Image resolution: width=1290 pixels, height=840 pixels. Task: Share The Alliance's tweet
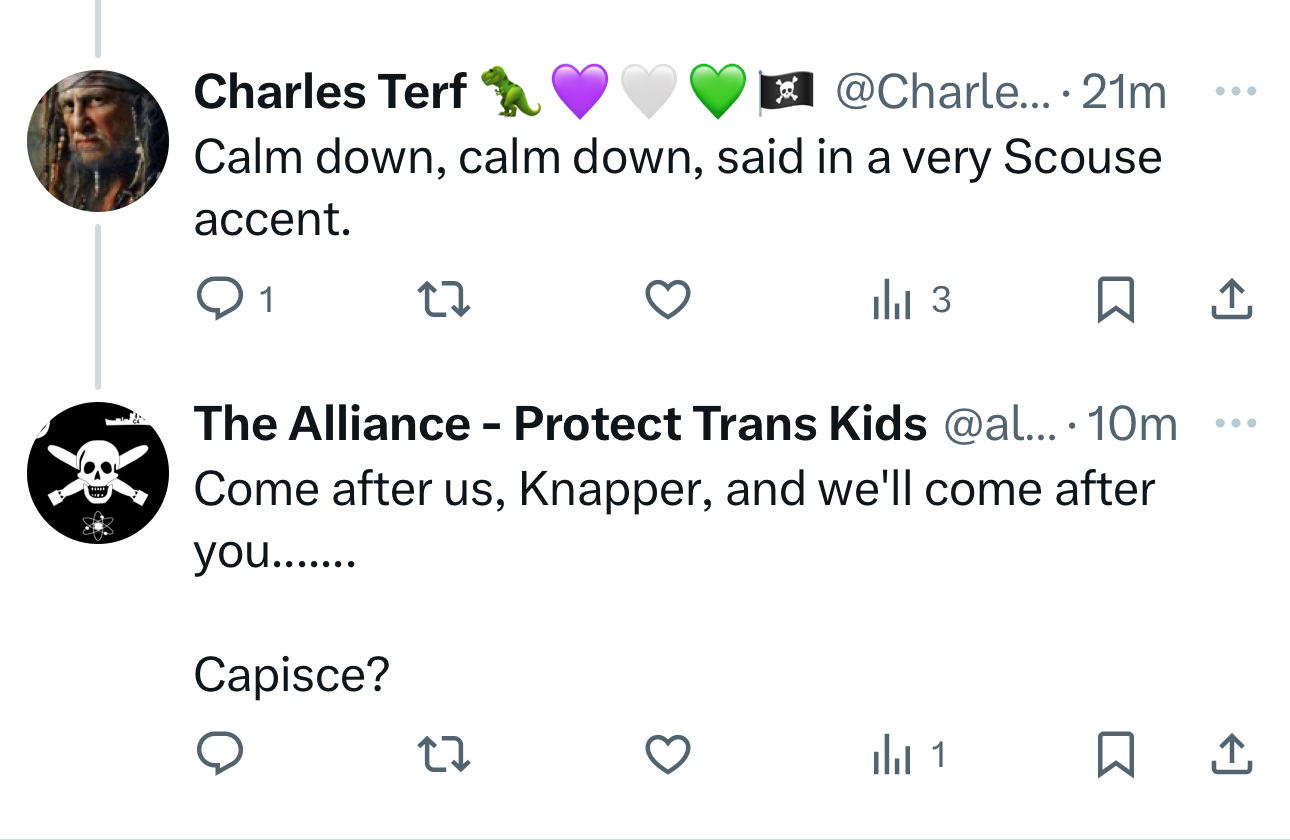tap(1232, 755)
